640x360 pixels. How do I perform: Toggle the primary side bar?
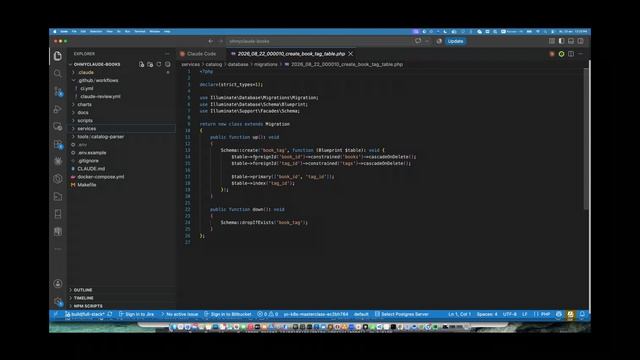(x=562, y=41)
